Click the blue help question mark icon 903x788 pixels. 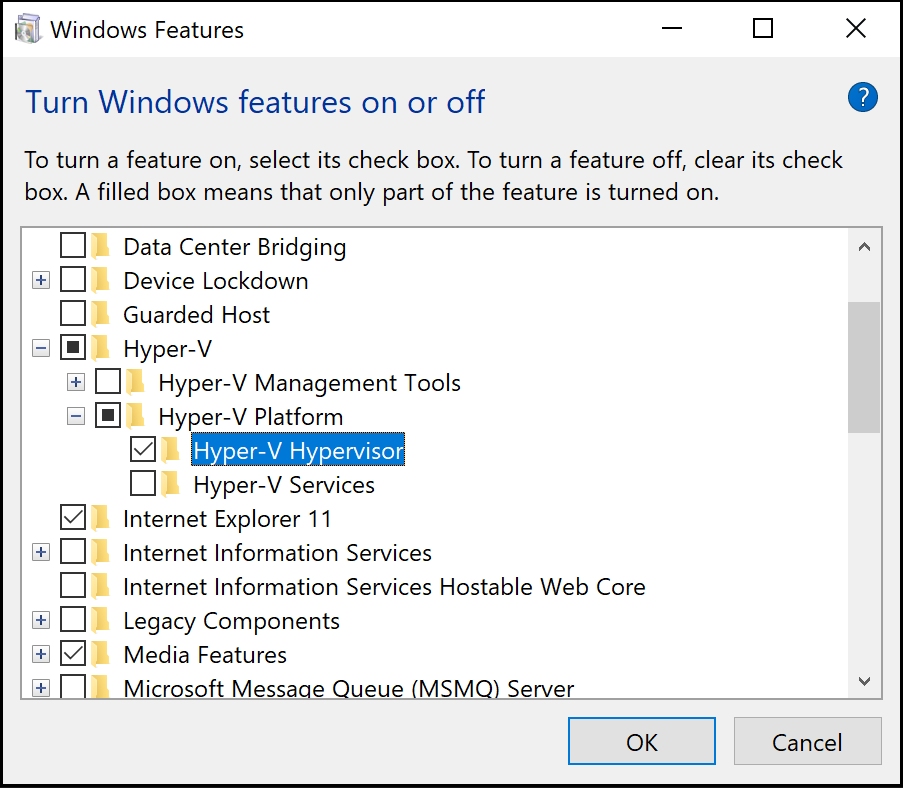[862, 98]
